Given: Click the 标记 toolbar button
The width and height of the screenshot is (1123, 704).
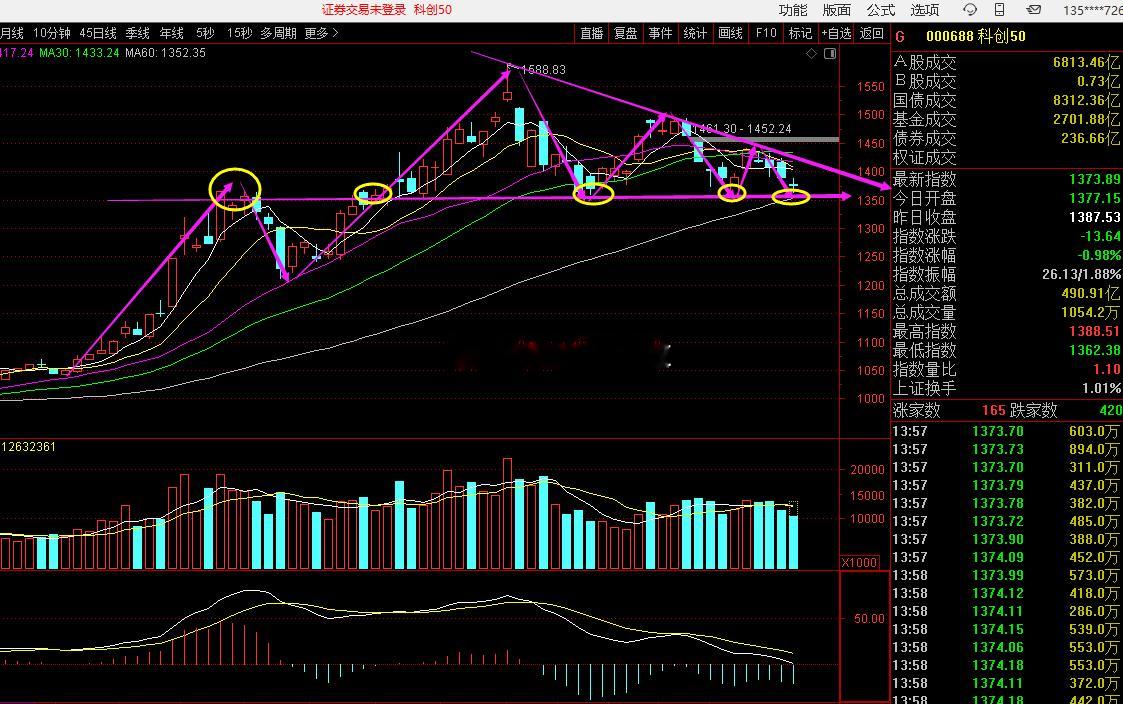Looking at the screenshot, I should point(800,33).
